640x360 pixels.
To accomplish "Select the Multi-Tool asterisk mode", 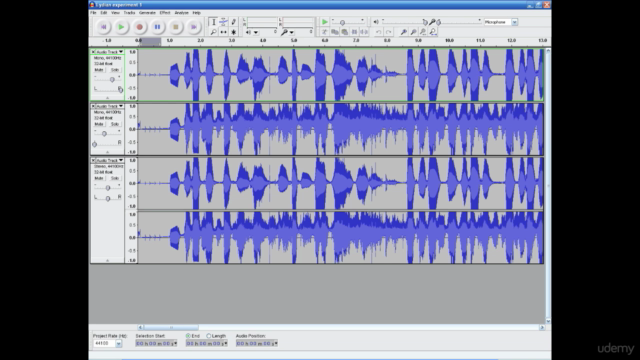I will (x=233, y=32).
